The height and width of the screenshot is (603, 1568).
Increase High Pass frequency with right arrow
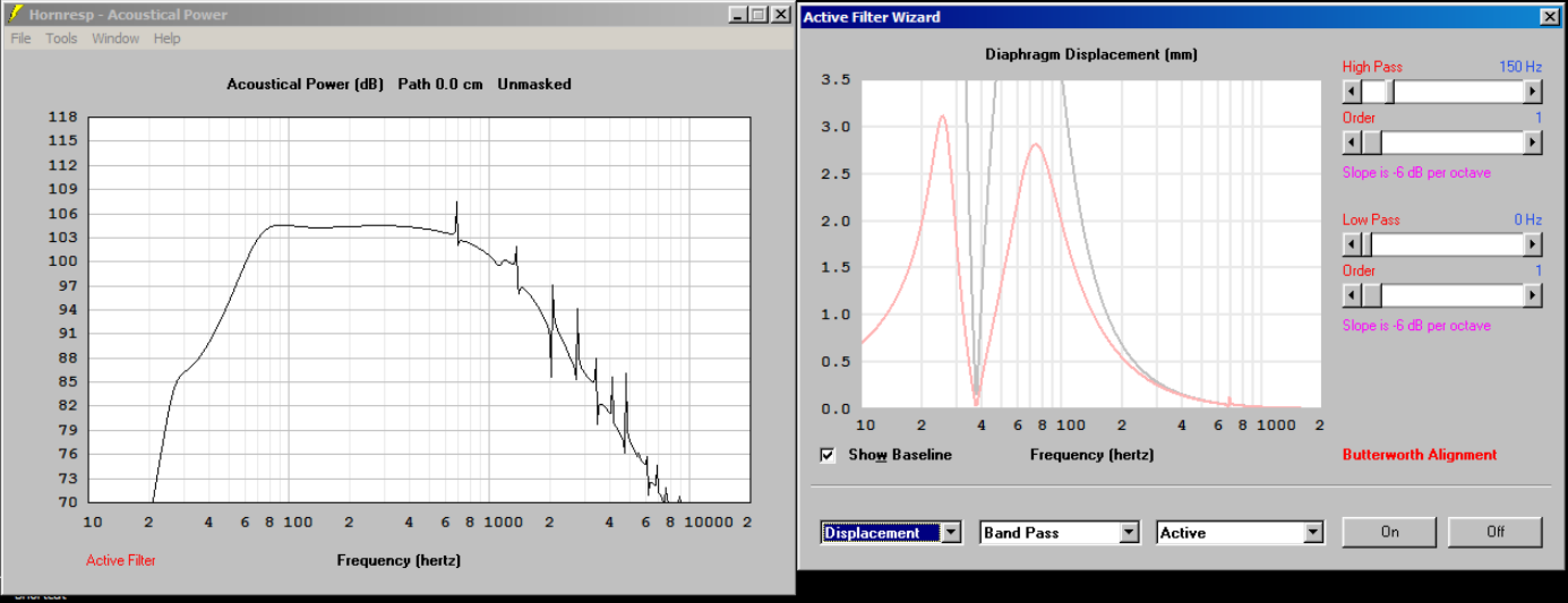point(1533,92)
